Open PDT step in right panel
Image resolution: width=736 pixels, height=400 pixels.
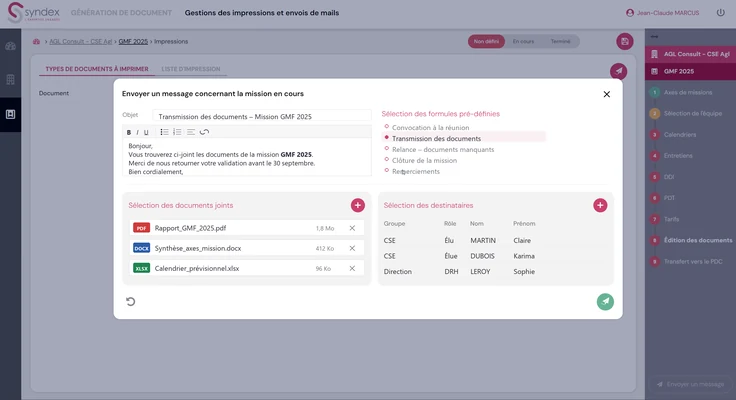click(x=669, y=198)
